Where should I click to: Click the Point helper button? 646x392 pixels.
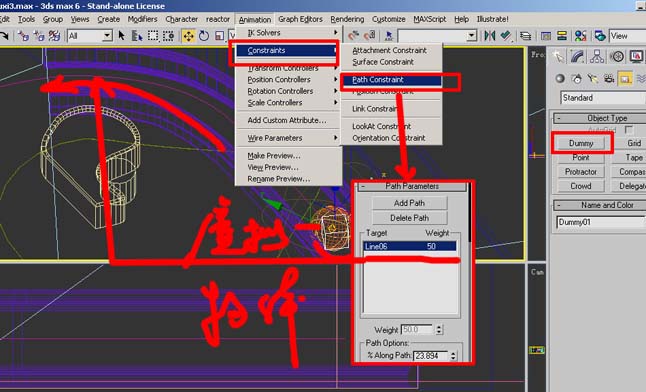[x=580, y=157]
